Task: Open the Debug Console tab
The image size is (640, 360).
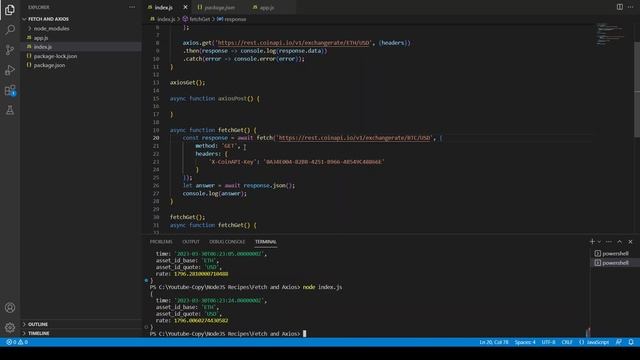Action: coord(227,242)
